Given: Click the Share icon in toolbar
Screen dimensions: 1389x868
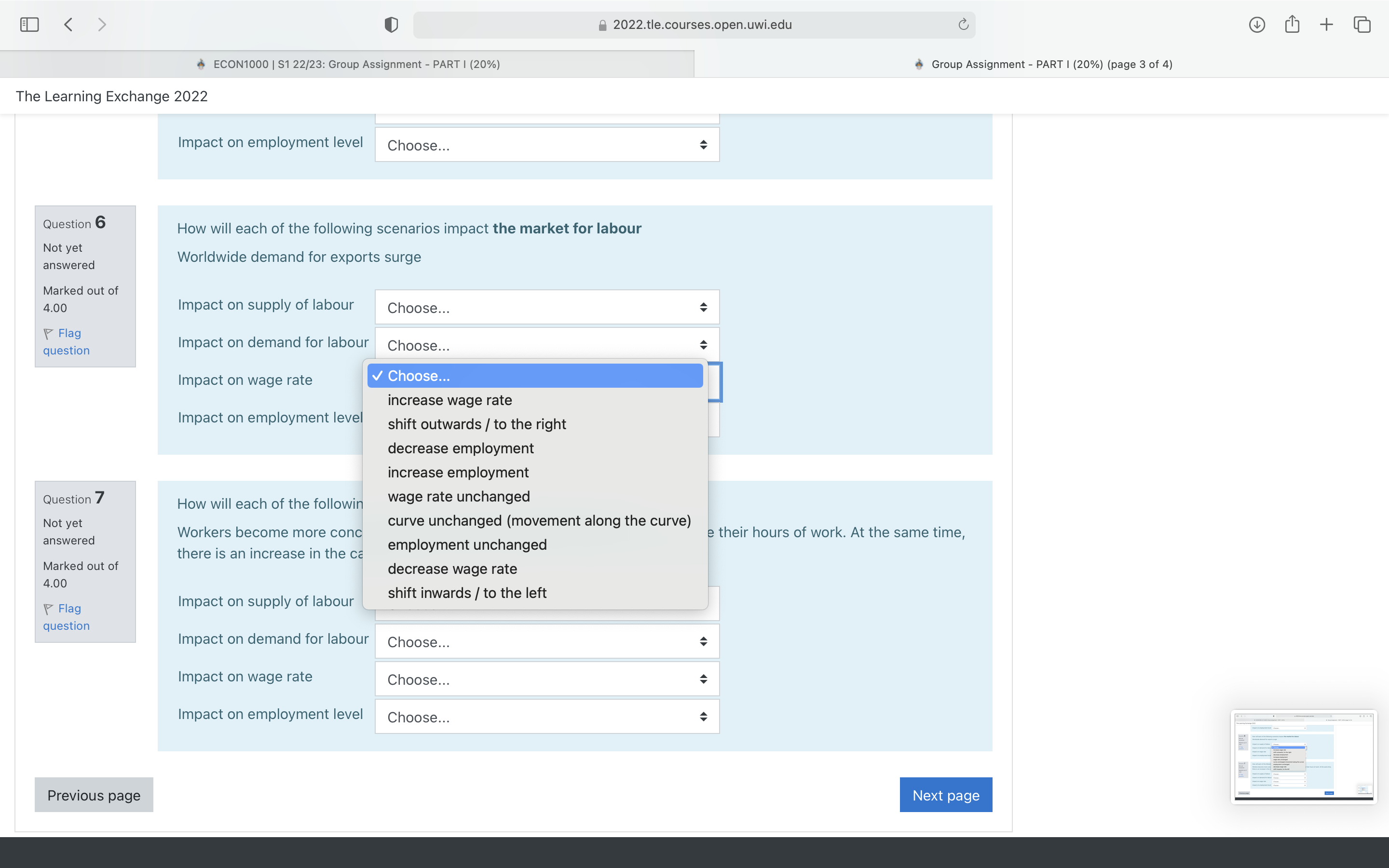Looking at the screenshot, I should click(x=1292, y=25).
